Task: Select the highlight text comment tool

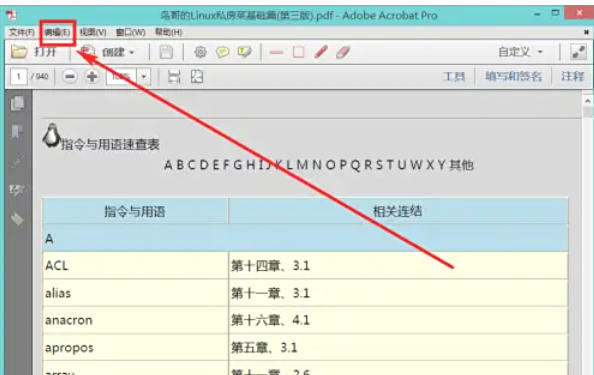Action: pyautogui.click(x=244, y=52)
